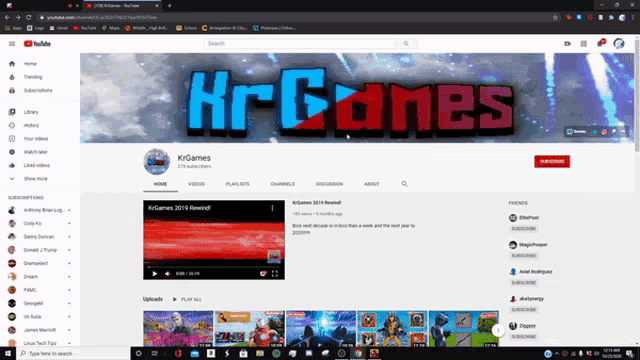Open the account avatar menu
The image size is (640, 360).
pos(619,43)
